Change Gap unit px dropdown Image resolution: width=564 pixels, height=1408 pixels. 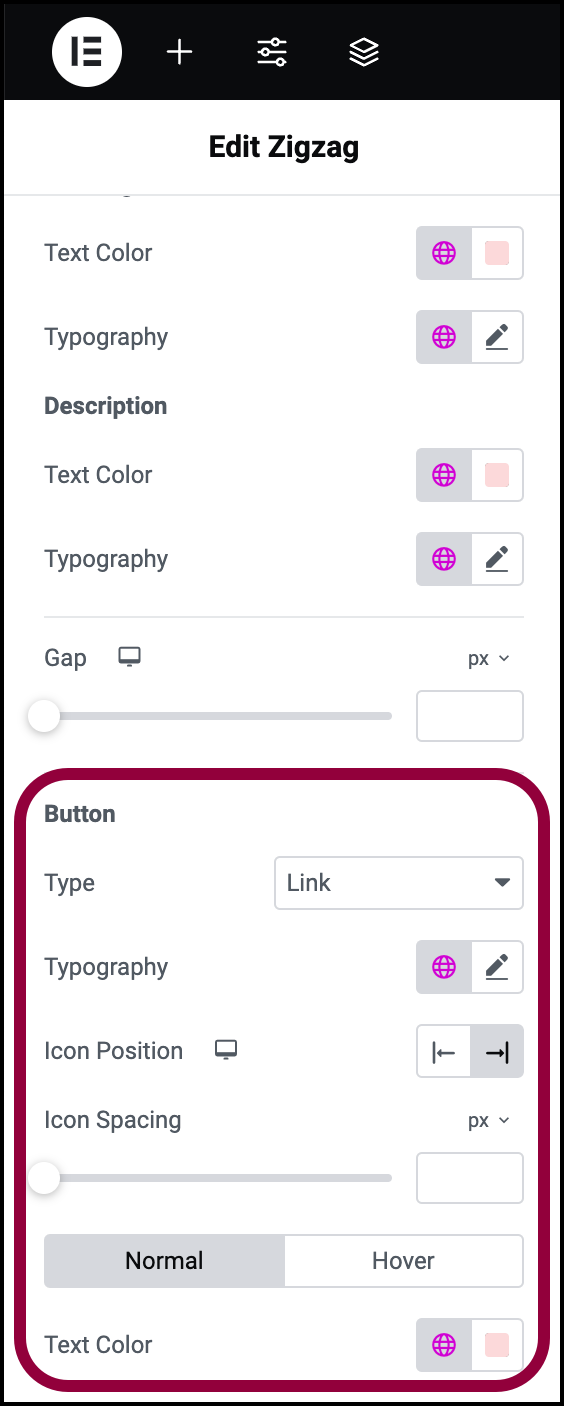point(489,658)
